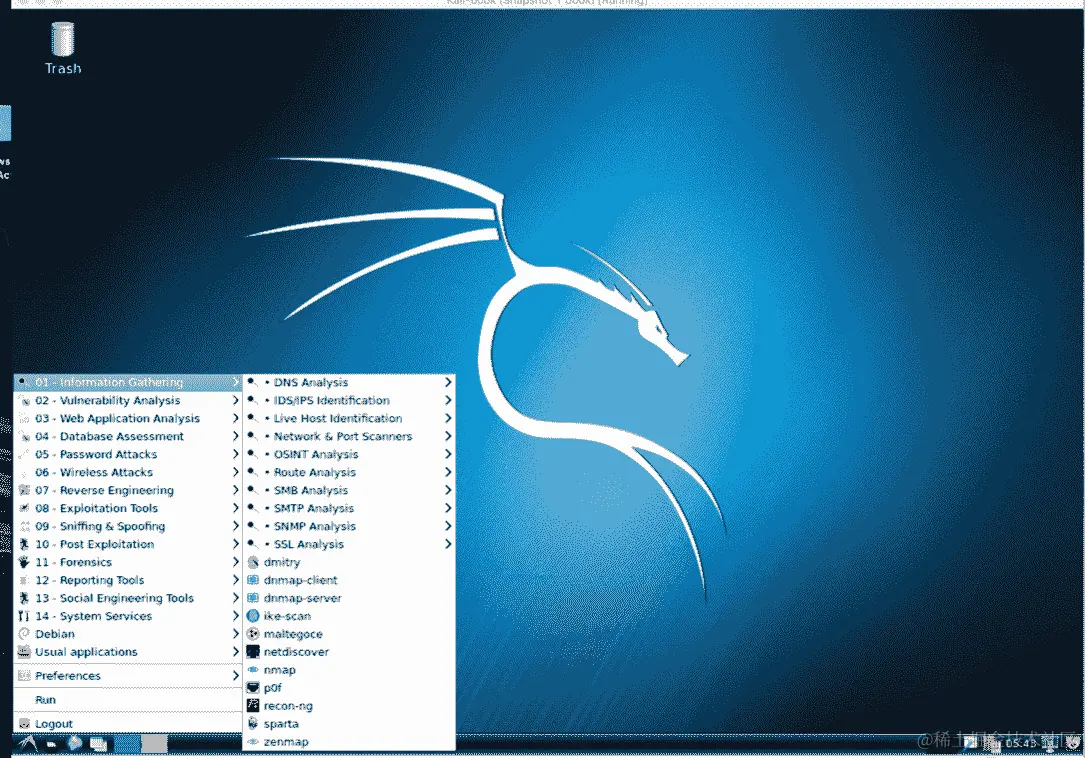Screen dimensions: 1085x758
Task: Click the 08 - Exploitation Tools icon
Action: (x=24, y=508)
